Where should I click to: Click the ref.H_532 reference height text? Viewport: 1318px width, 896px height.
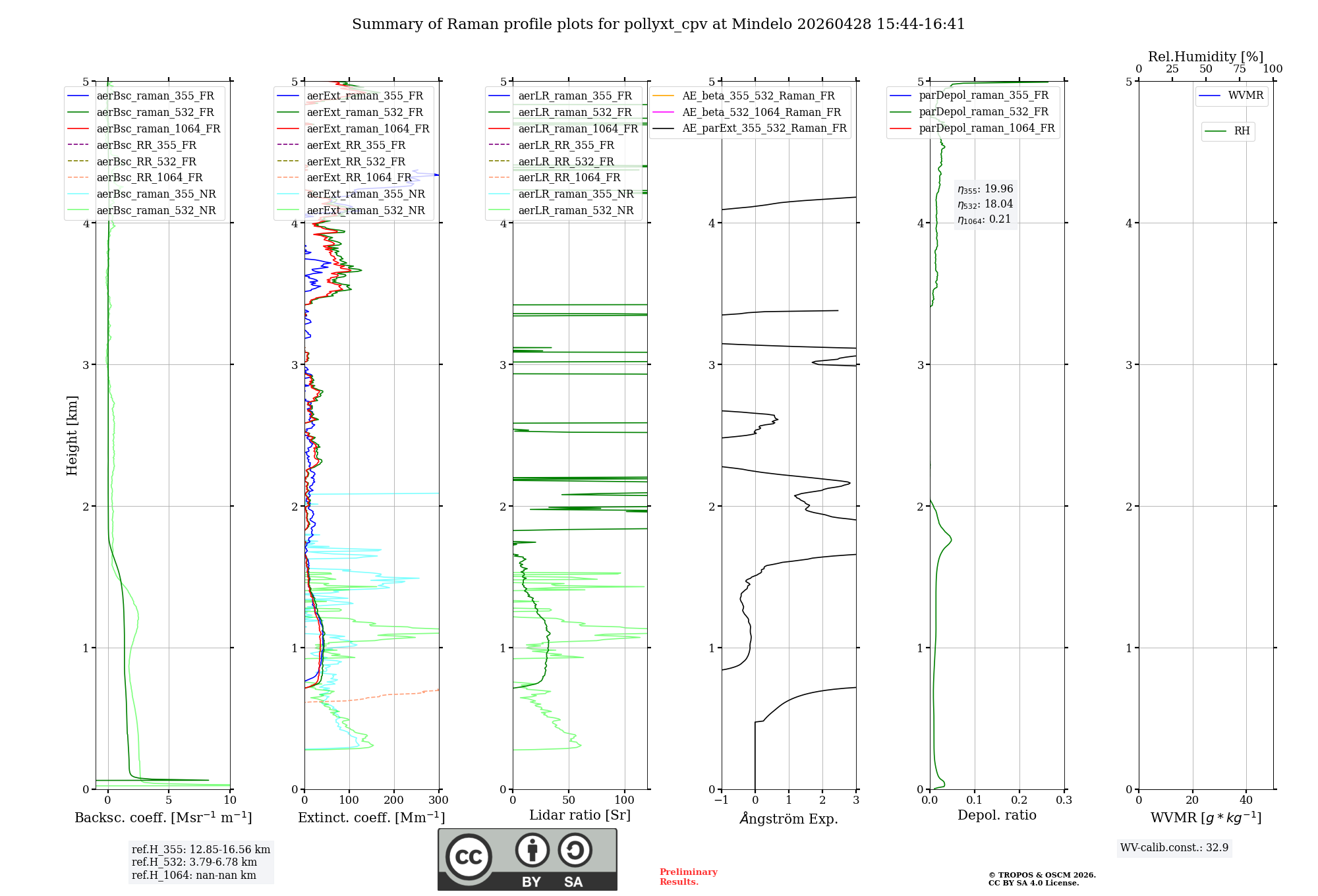point(194,862)
